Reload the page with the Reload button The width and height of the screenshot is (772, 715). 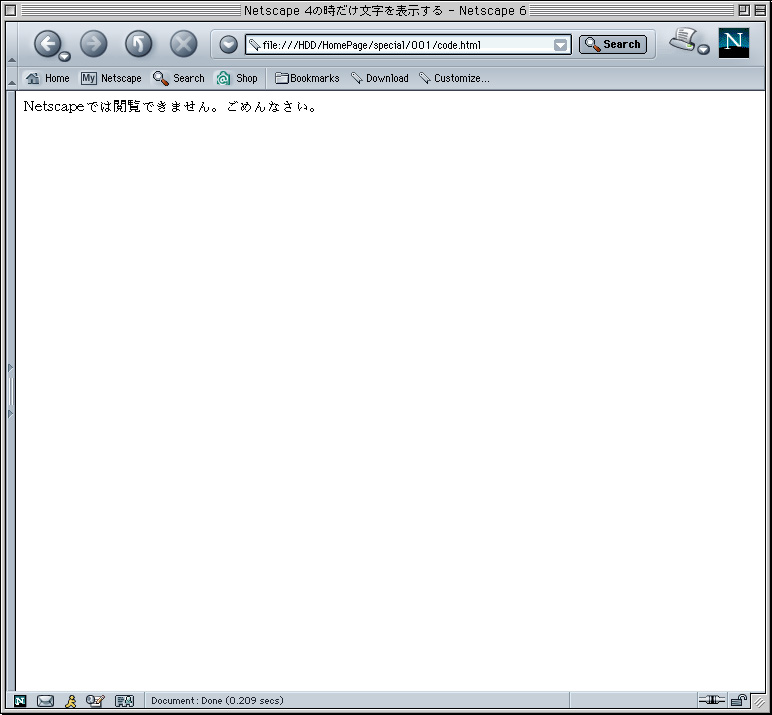tap(138, 44)
